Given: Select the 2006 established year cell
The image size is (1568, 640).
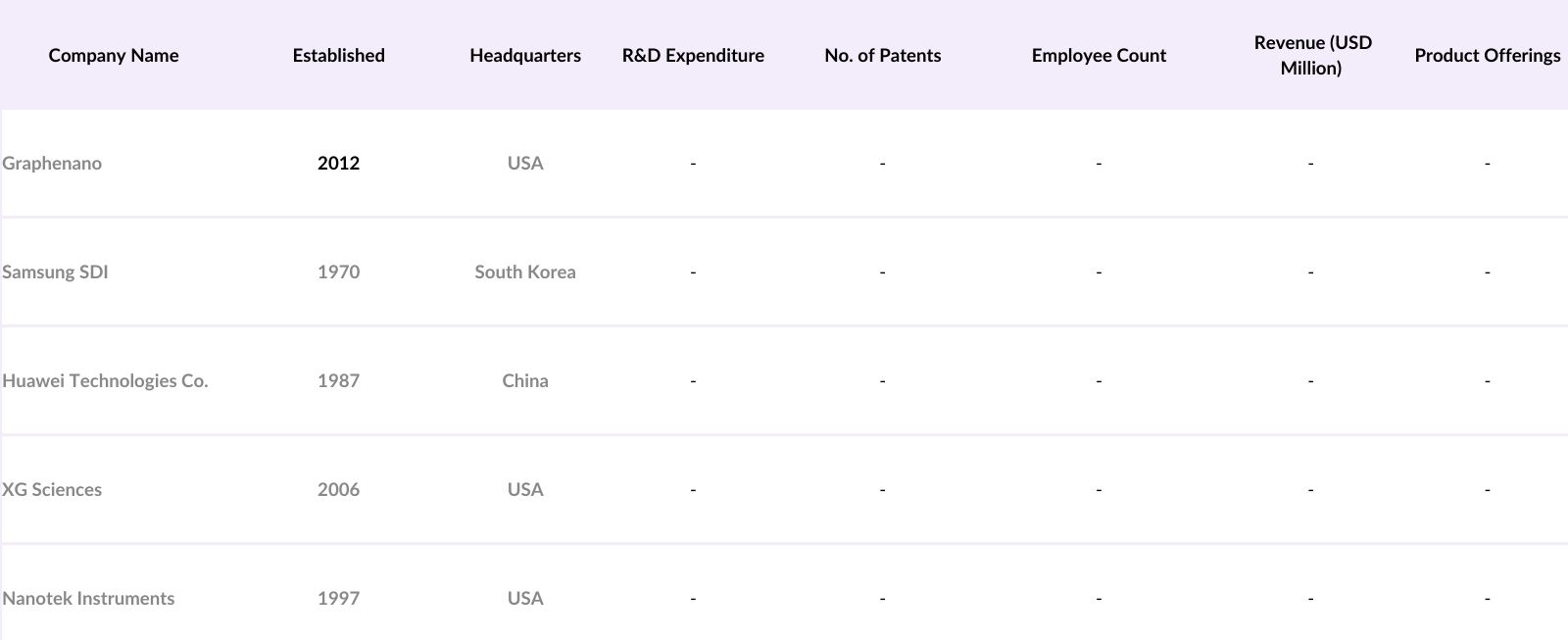Looking at the screenshot, I should [x=338, y=489].
